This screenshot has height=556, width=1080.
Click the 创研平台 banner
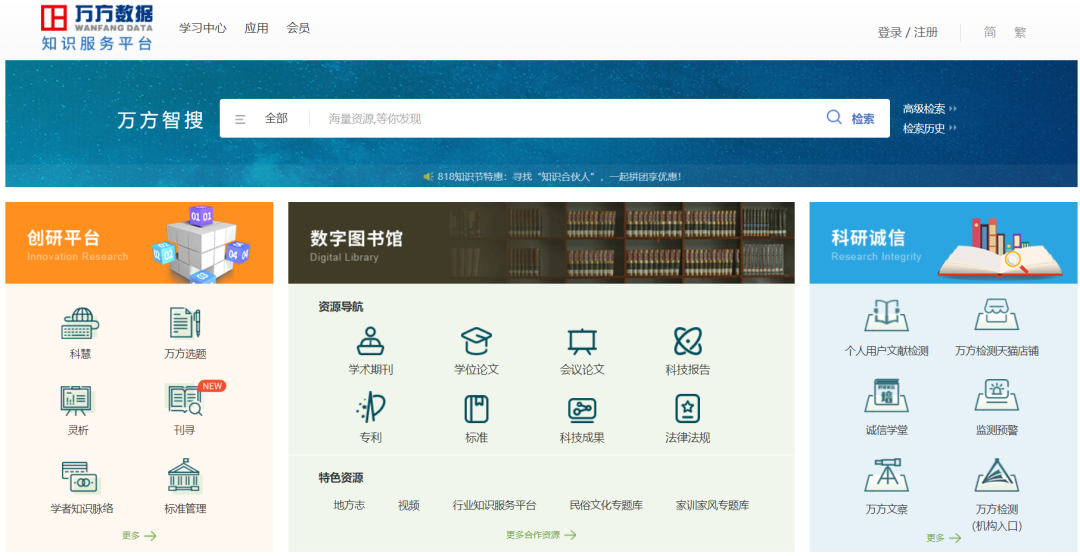tap(139, 243)
